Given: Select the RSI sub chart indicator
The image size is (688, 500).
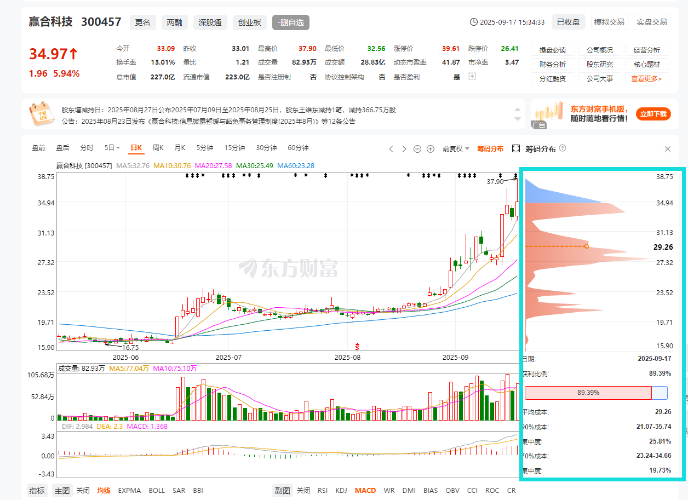Looking at the screenshot, I should click(322, 490).
